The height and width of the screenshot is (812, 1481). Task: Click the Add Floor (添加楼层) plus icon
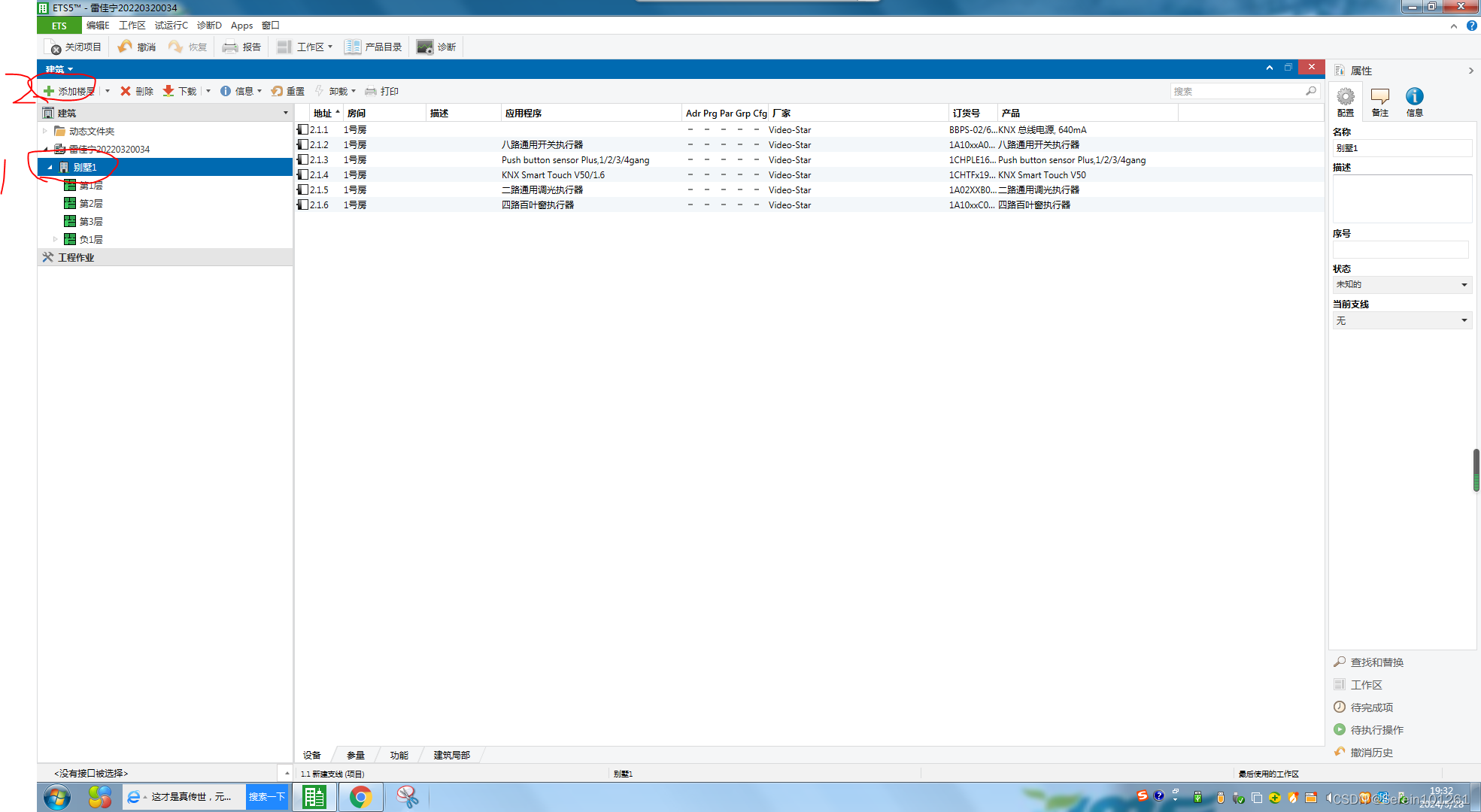(x=49, y=91)
